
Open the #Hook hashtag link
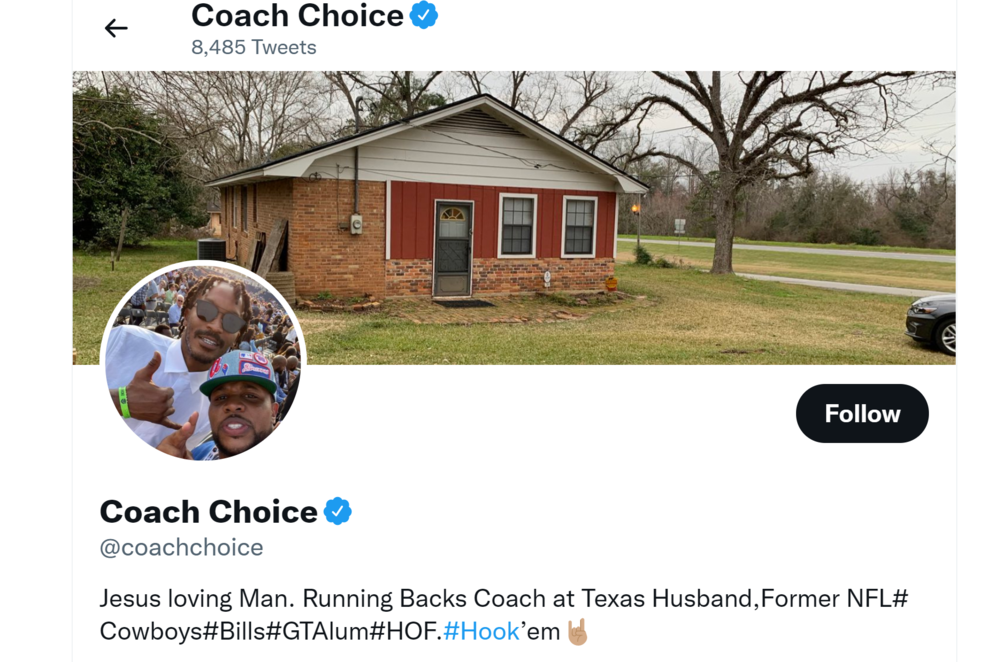tap(481, 631)
